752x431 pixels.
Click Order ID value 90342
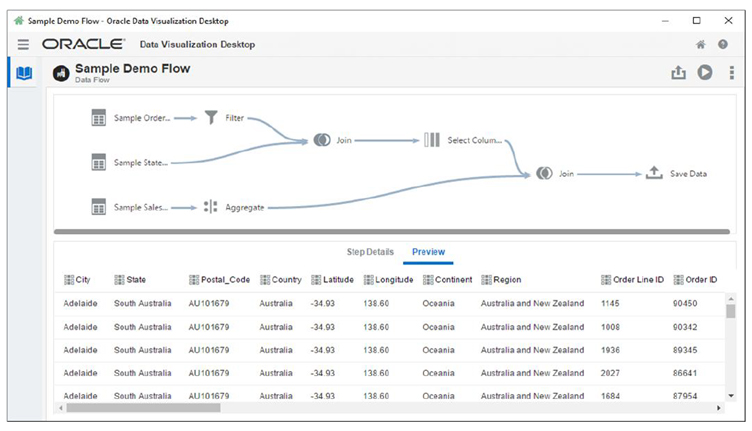pos(685,327)
